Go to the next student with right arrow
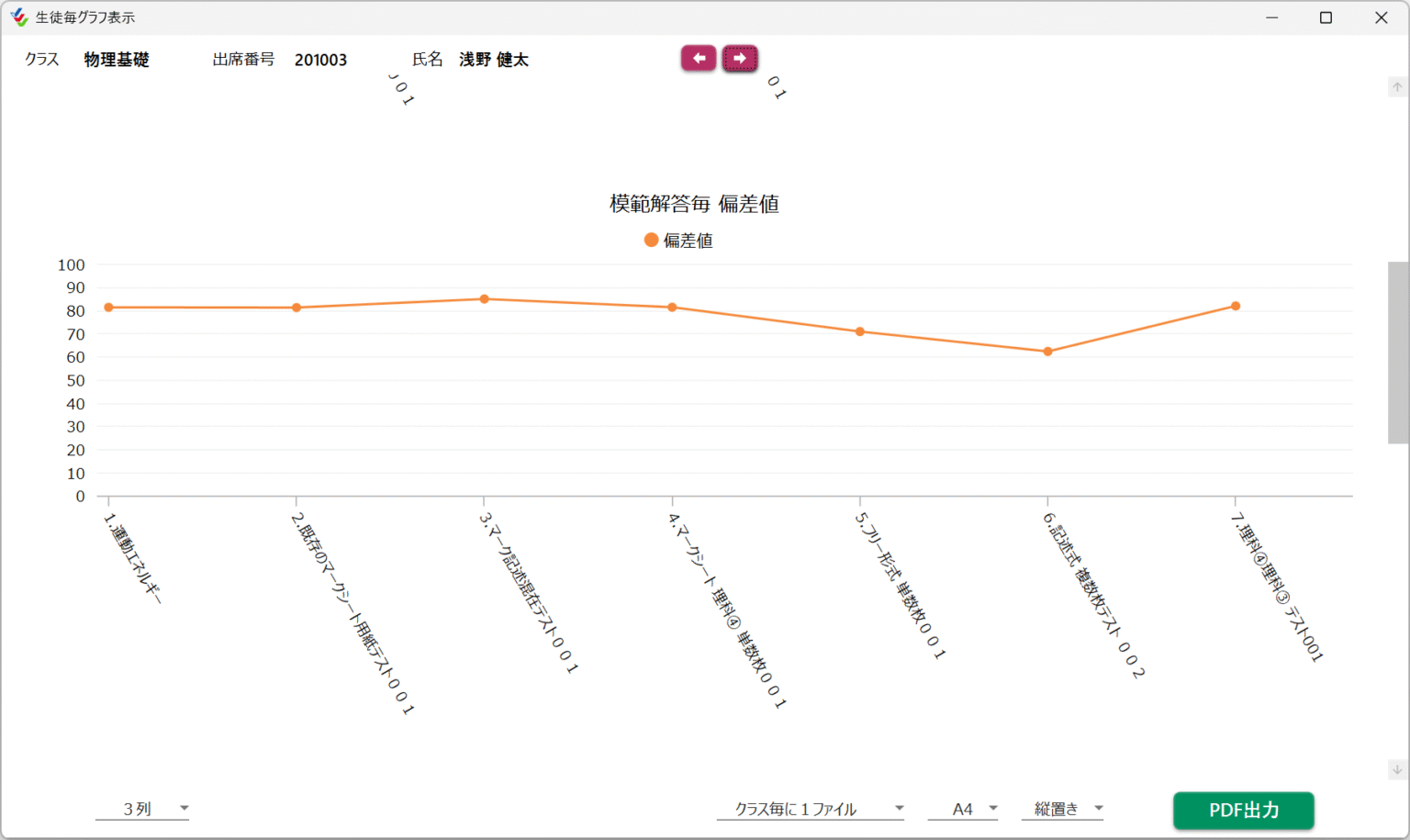Screen dimensions: 1410x840 pos(740,58)
